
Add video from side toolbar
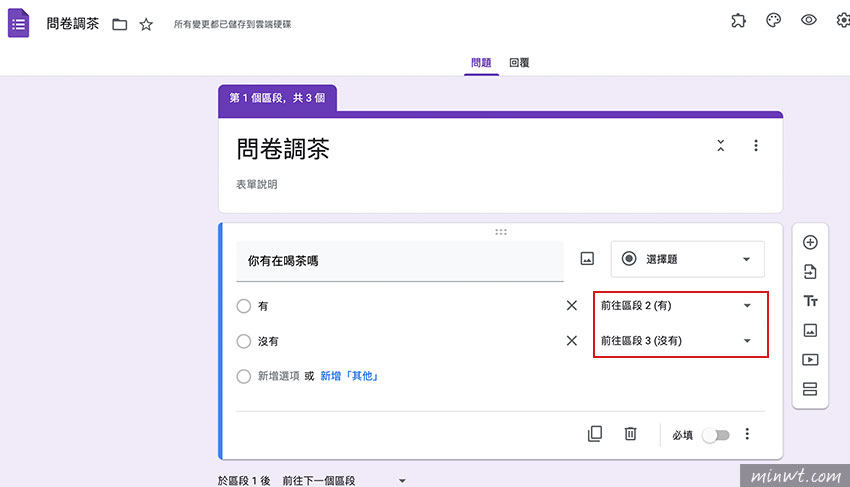(x=810, y=360)
